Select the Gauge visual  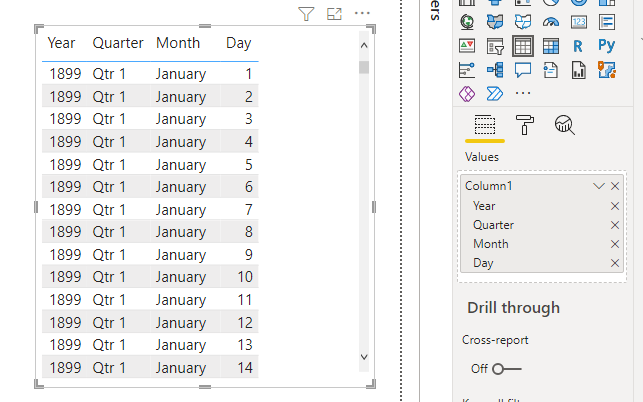[x=551, y=22]
